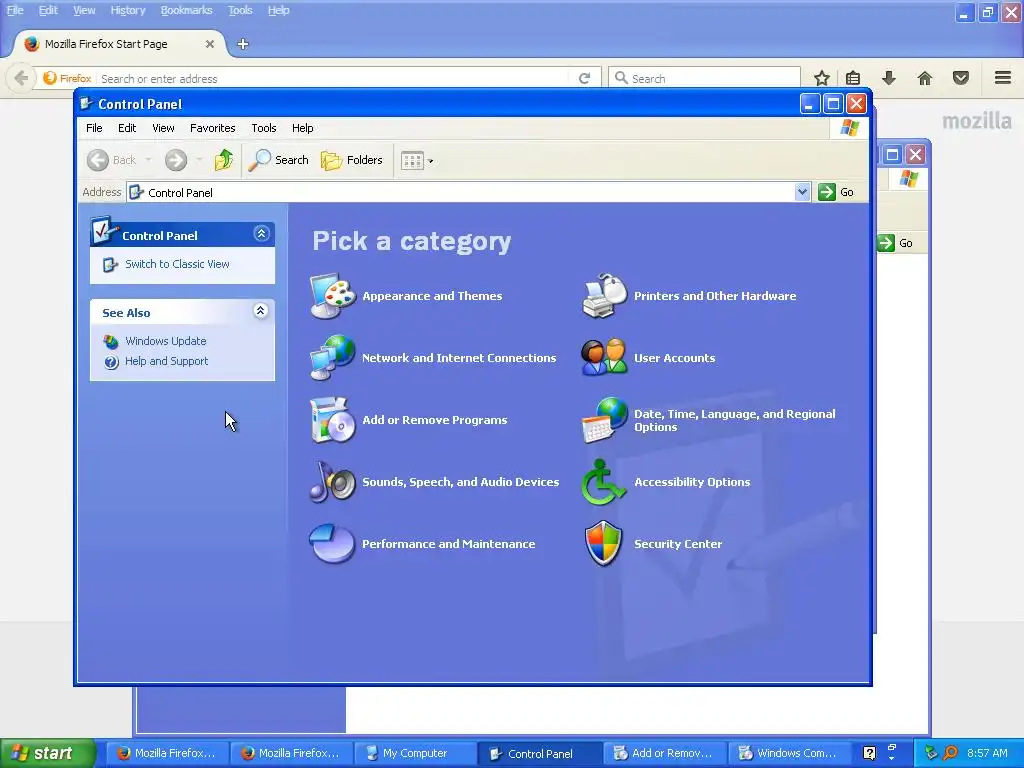Open Firefox hamburger menu
Viewport: 1024px width, 768px height.
(x=1003, y=78)
